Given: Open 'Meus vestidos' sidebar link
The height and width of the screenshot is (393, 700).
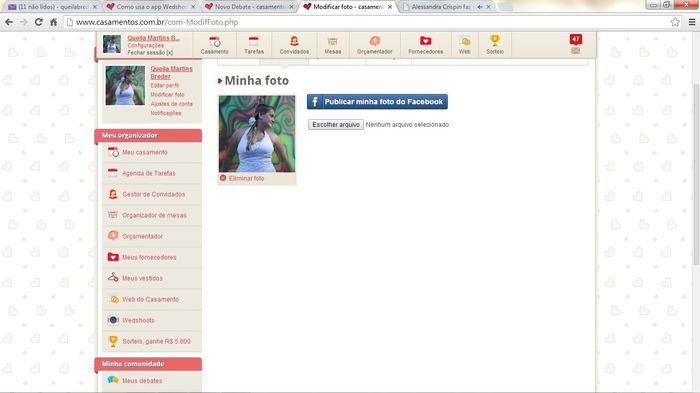Looking at the screenshot, I should (142, 278).
